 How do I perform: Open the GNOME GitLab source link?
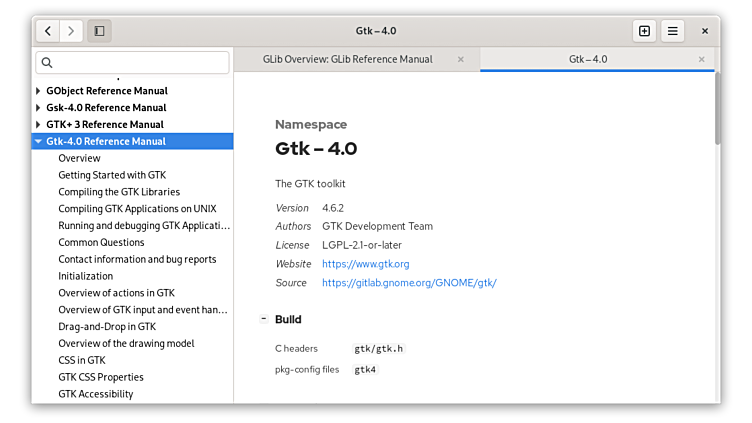(409, 283)
